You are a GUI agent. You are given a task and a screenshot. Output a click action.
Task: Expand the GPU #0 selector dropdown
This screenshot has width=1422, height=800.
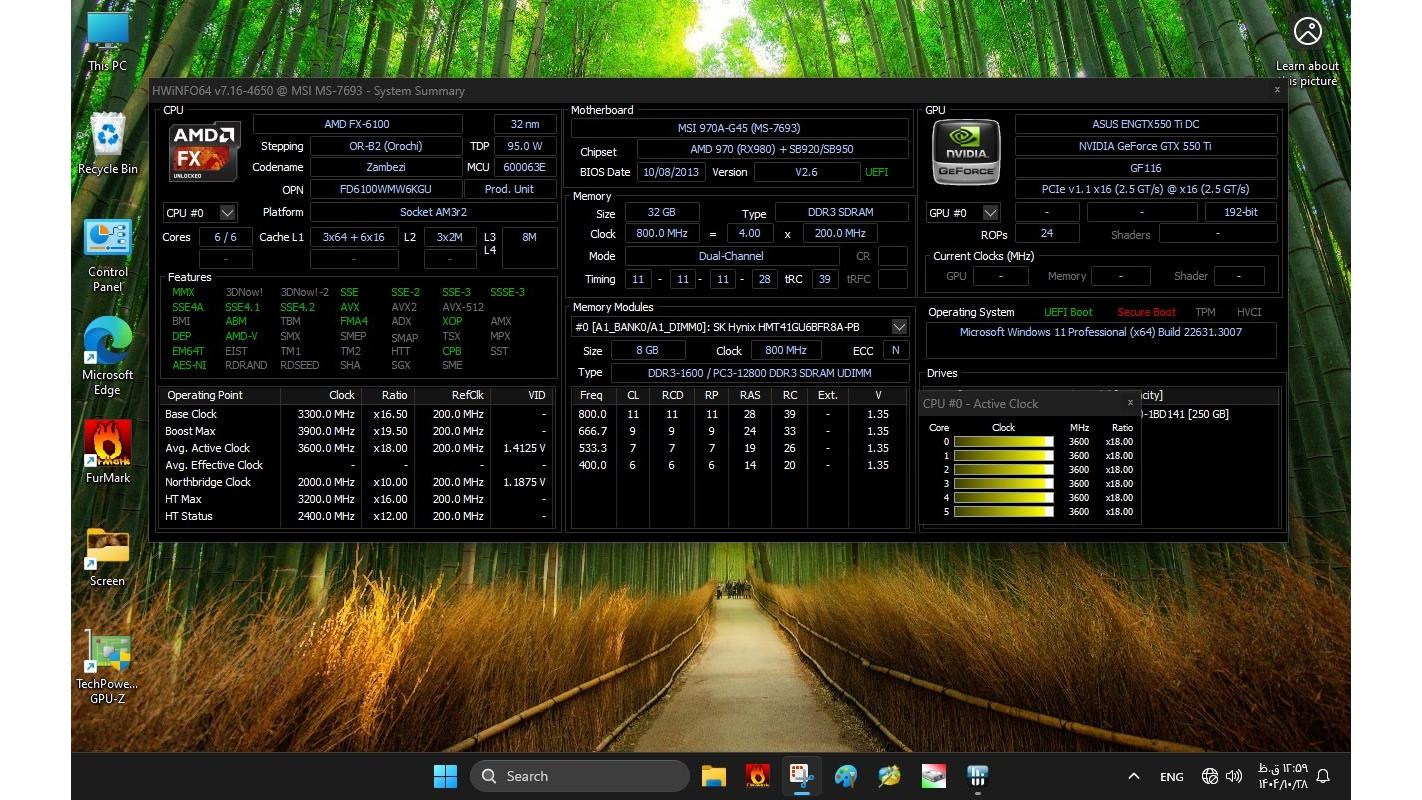point(990,213)
